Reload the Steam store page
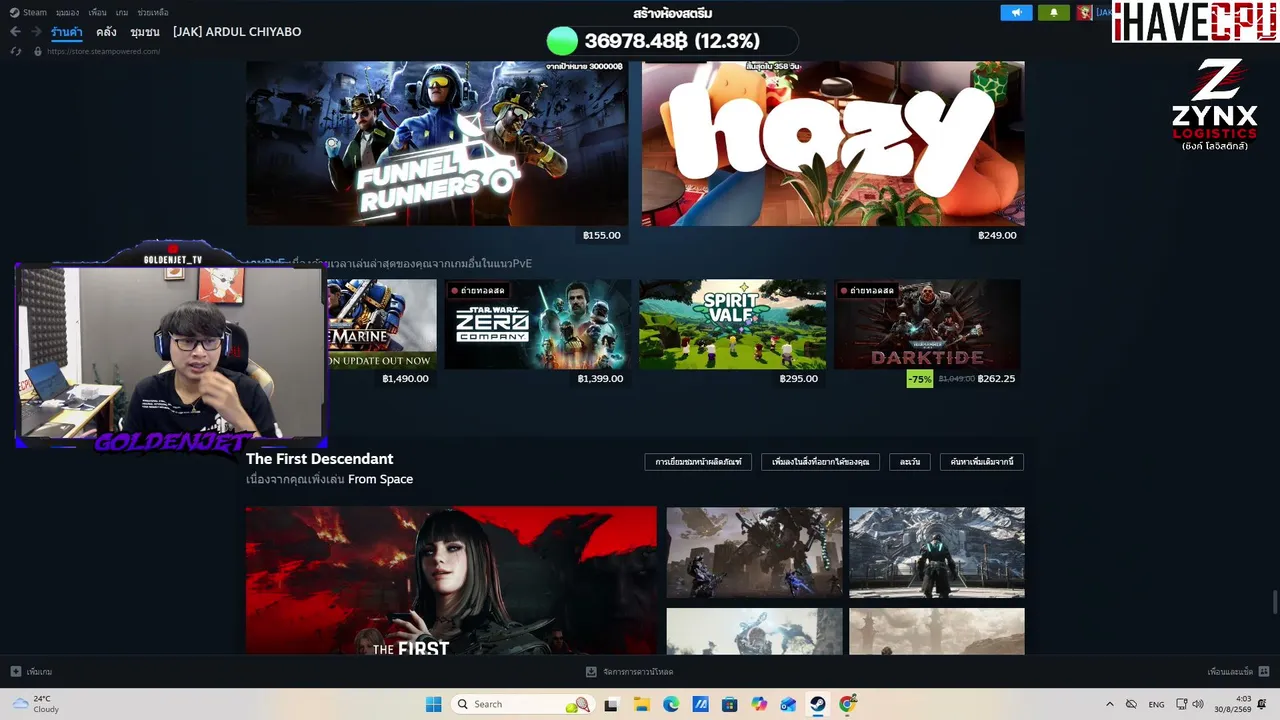1280x720 pixels. pyautogui.click(x=15, y=51)
